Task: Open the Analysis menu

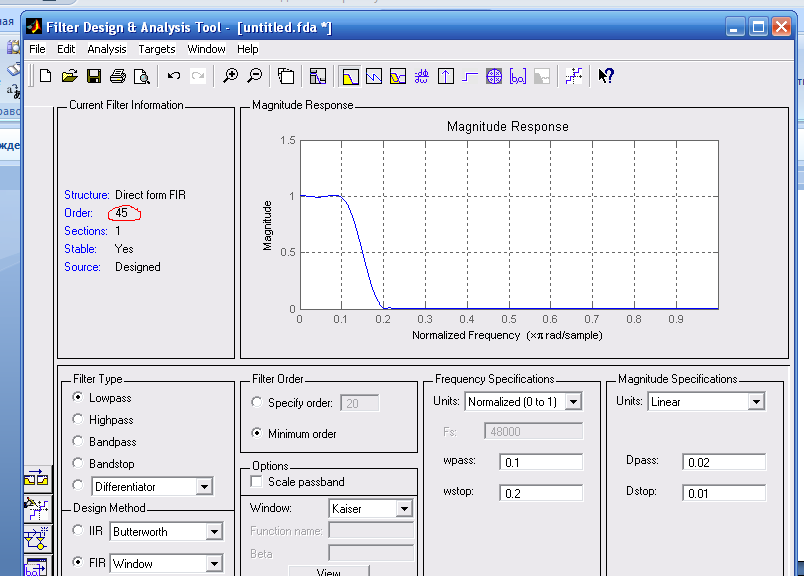Action: pyautogui.click(x=106, y=49)
